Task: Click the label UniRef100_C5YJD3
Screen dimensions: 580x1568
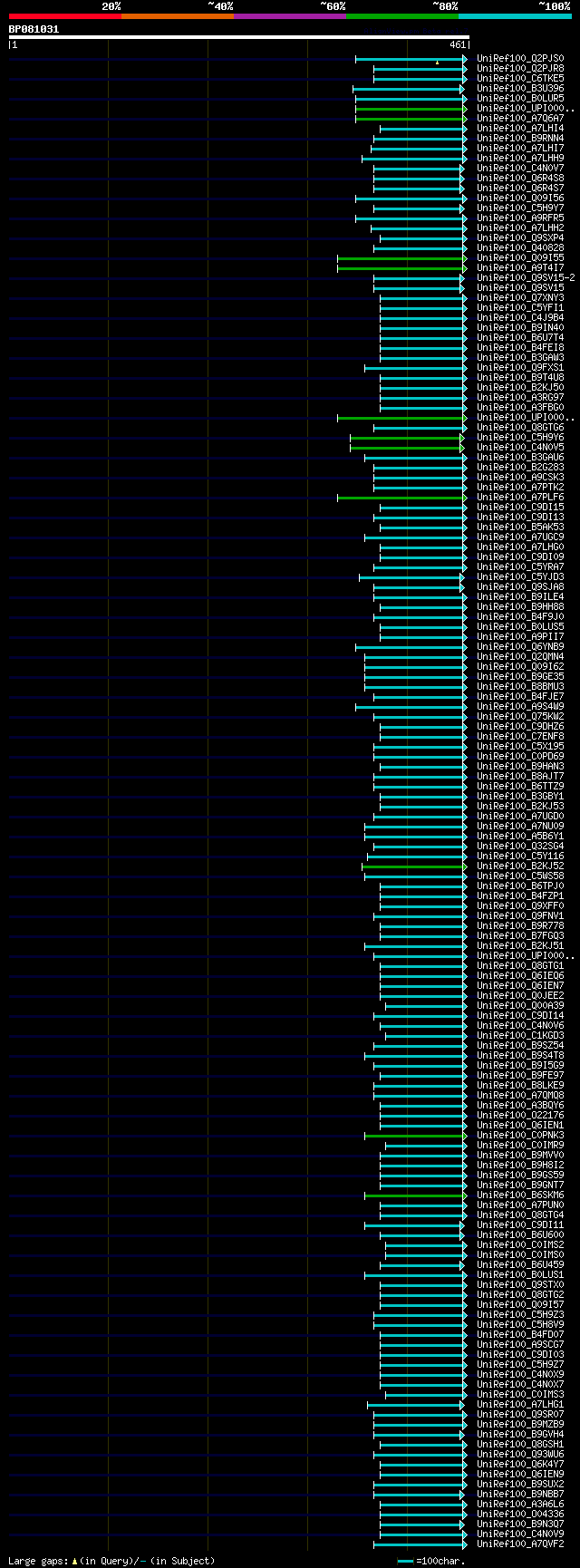Action: pyautogui.click(x=520, y=576)
